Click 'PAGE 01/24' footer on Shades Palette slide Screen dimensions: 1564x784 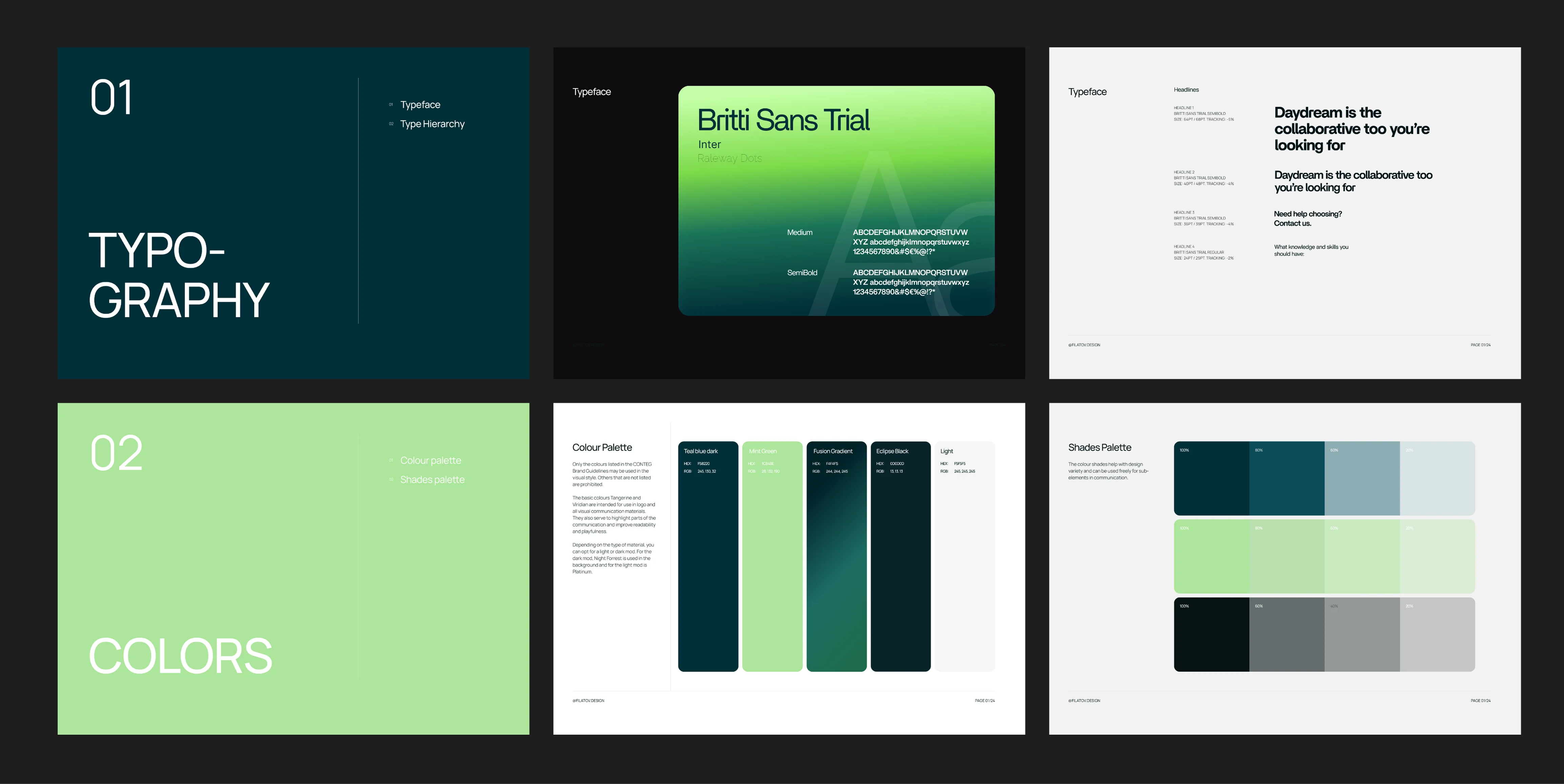click(1480, 700)
